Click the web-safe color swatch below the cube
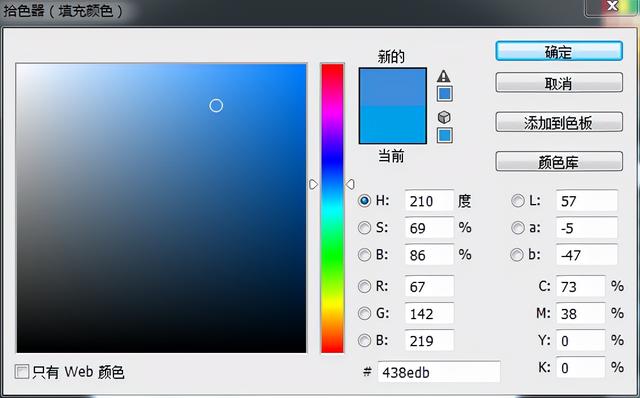640x398 pixels. click(x=444, y=135)
